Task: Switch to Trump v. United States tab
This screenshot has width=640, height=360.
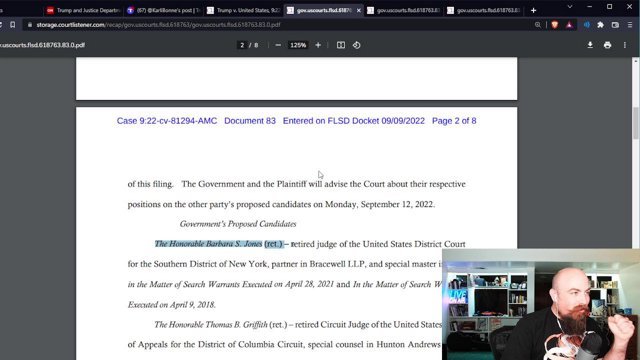Action: tap(243, 11)
